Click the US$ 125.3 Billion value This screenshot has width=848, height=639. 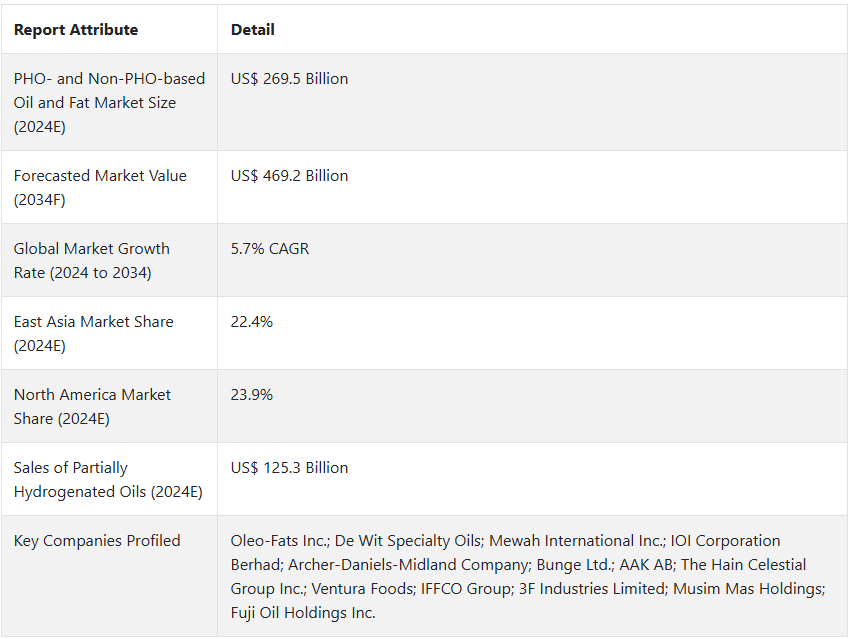289,468
